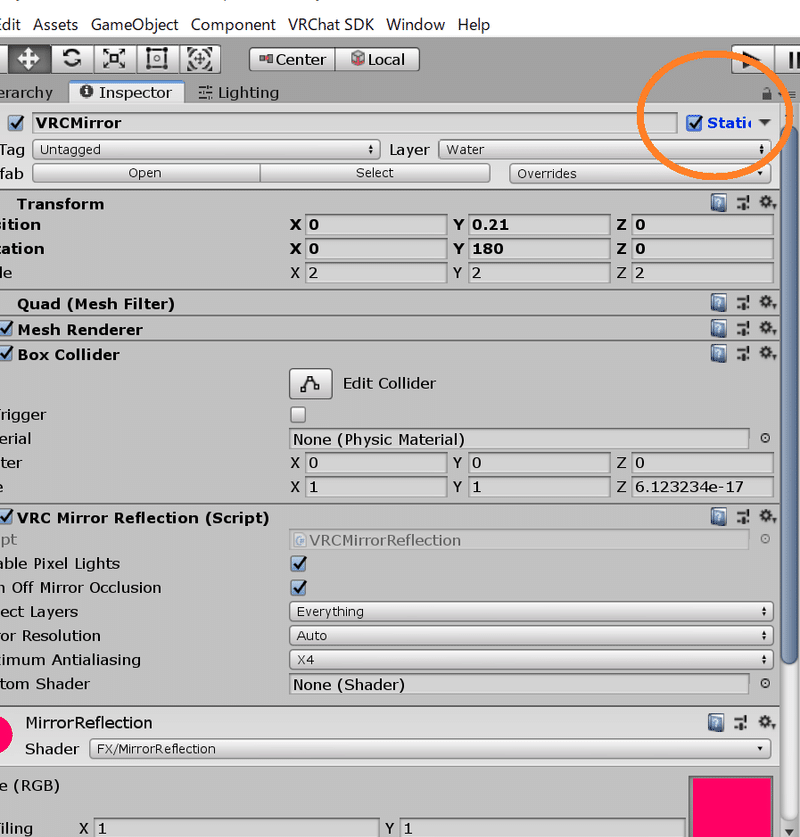Open Box Collider preset selector
Screen dimensions: 800x837
(x=743, y=353)
